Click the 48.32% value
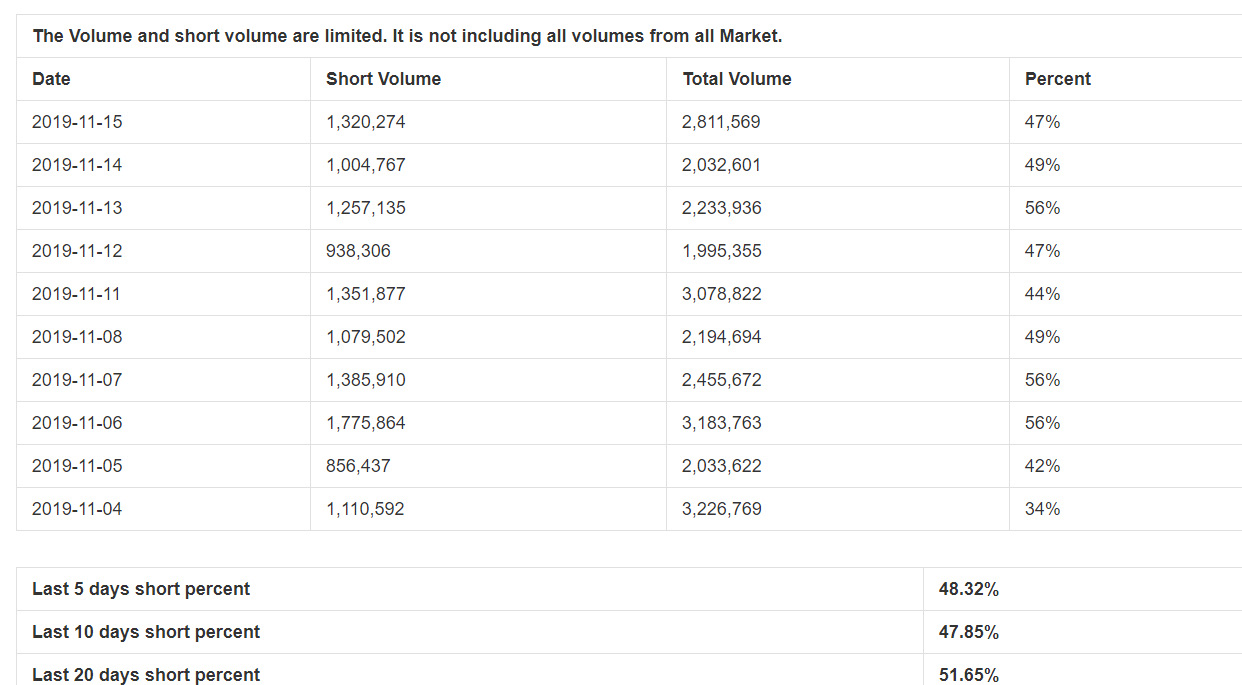1242x685 pixels. [x=968, y=589]
